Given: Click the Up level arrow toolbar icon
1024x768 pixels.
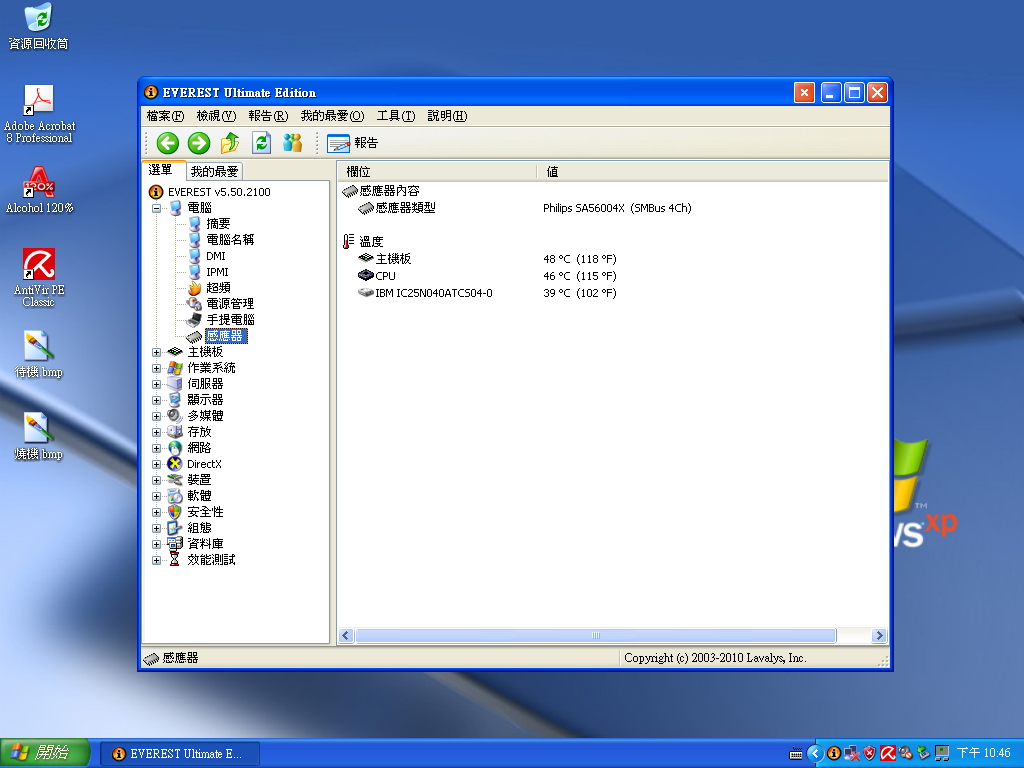Looking at the screenshot, I should pyautogui.click(x=230, y=143).
